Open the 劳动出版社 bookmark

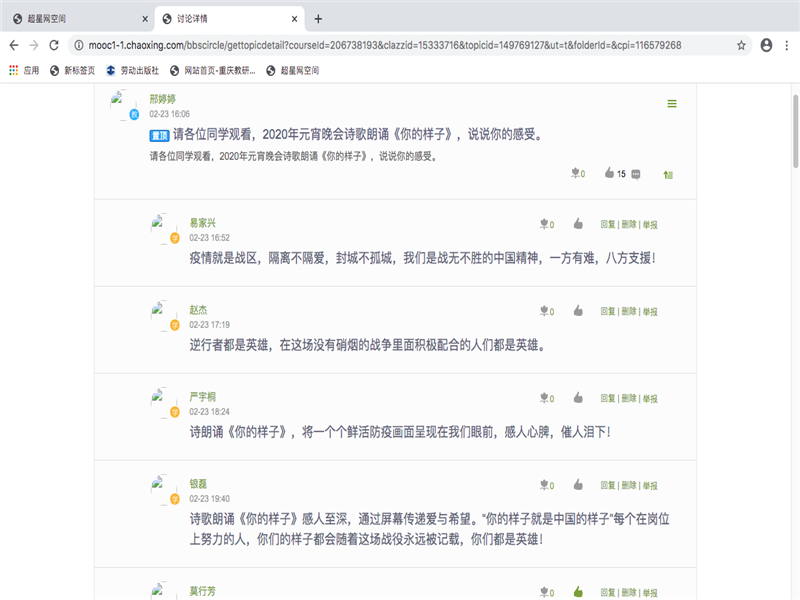[132, 71]
